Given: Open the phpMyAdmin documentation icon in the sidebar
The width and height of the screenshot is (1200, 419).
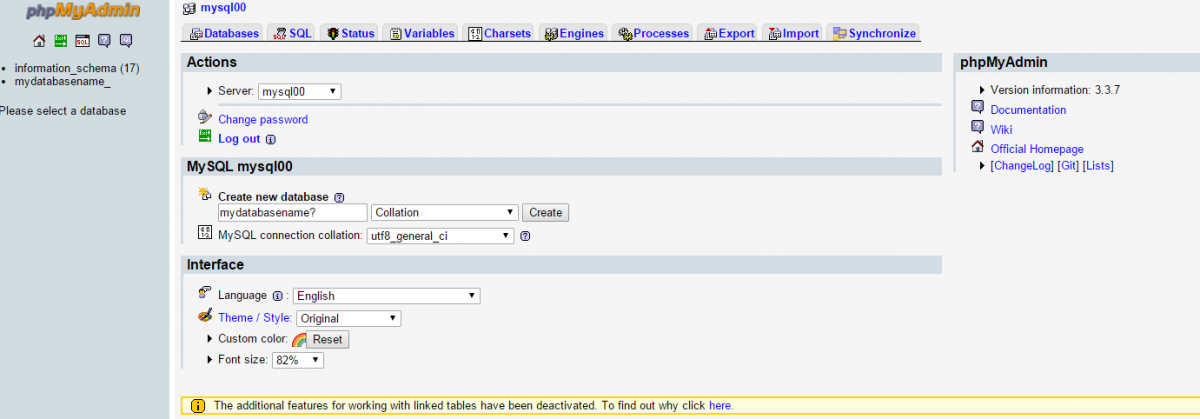Looking at the screenshot, I should (x=104, y=41).
